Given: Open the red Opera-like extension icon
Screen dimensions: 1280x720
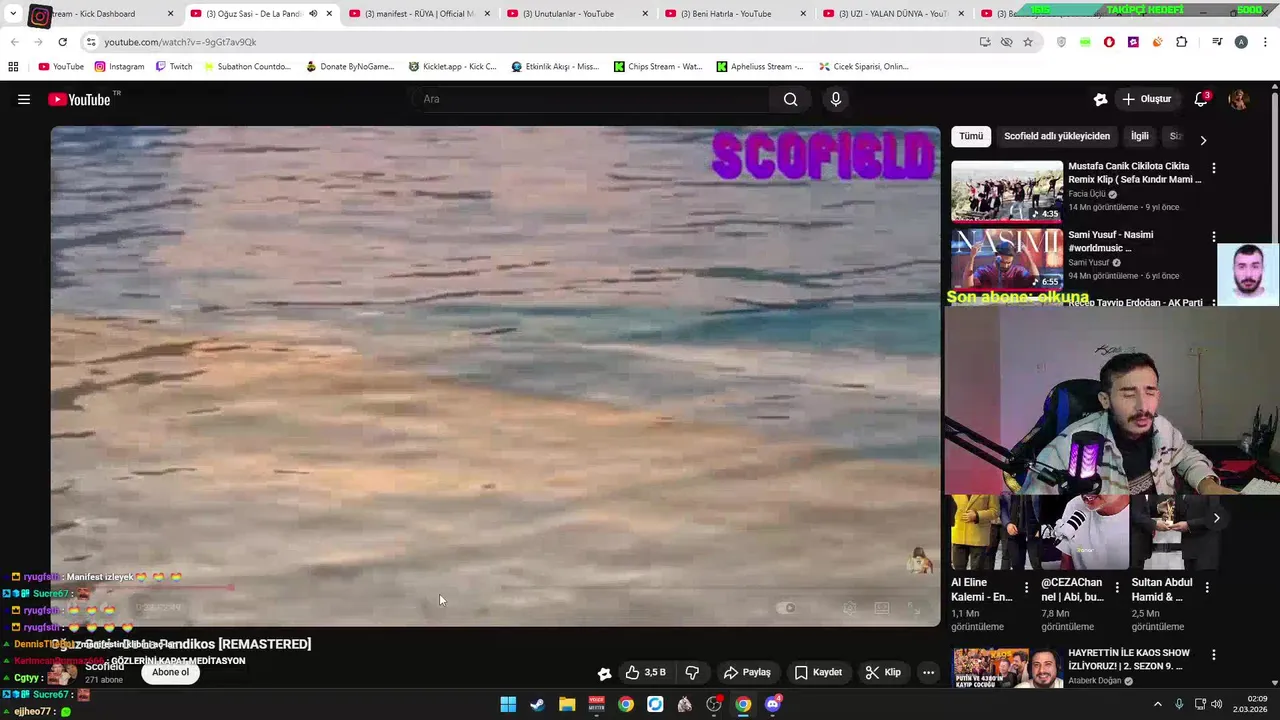Looking at the screenshot, I should coord(1109,42).
